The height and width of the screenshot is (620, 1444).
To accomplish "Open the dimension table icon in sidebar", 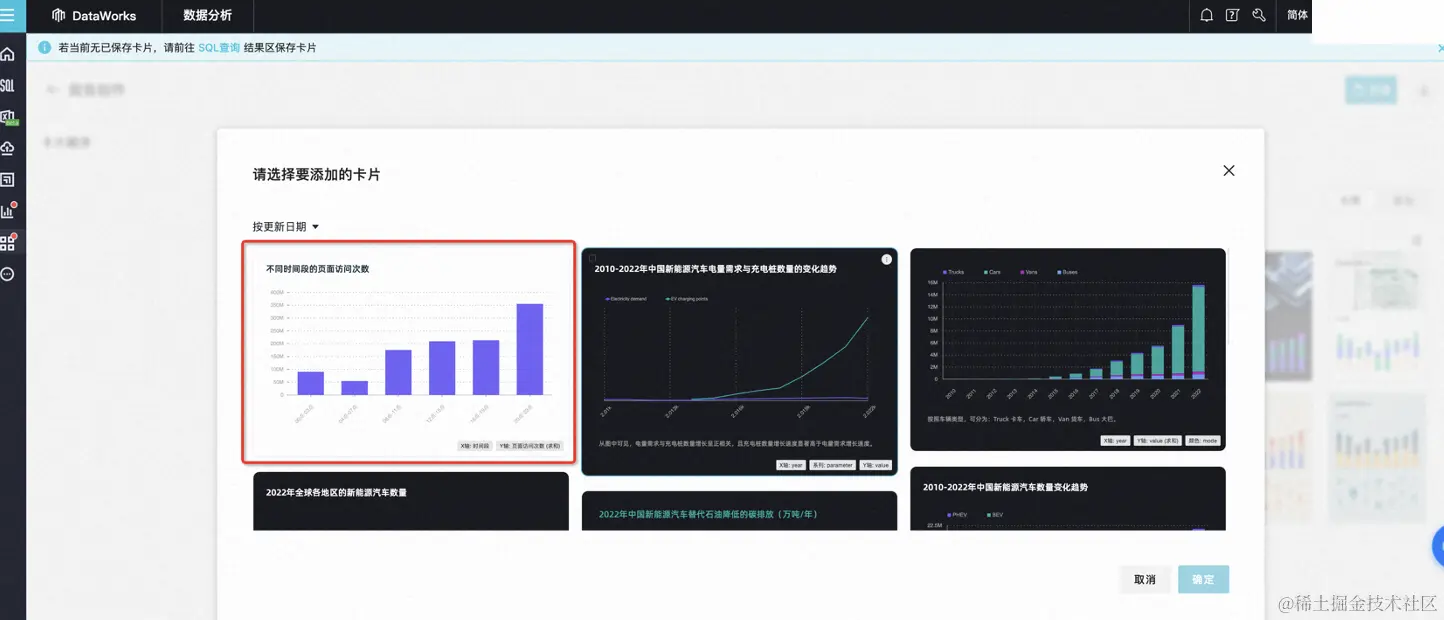I will pos(8,180).
